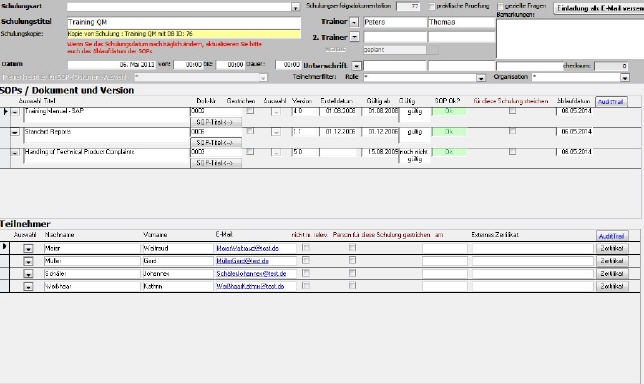The height and width of the screenshot is (384, 644).
Task: Select record selector arrow of Meier row
Action: point(5,247)
